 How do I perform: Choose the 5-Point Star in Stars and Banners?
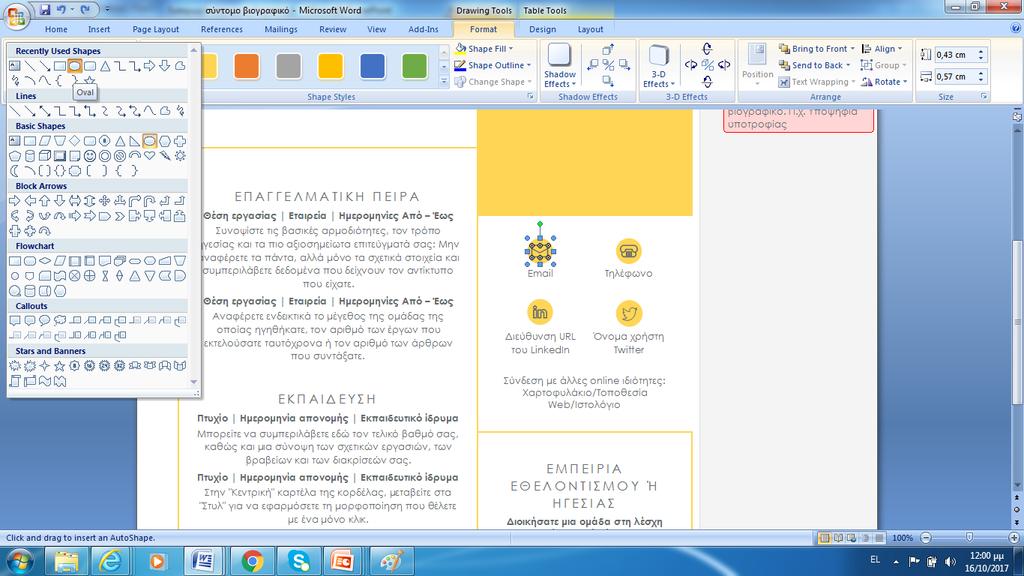(59, 366)
